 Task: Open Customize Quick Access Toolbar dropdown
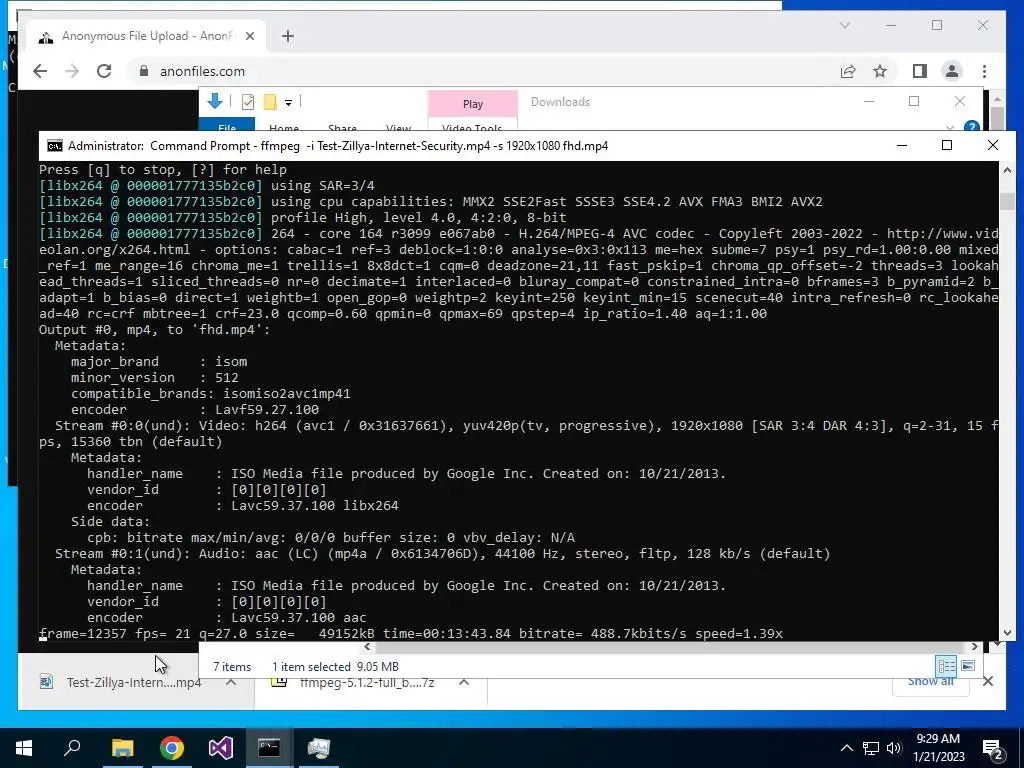coord(288,103)
